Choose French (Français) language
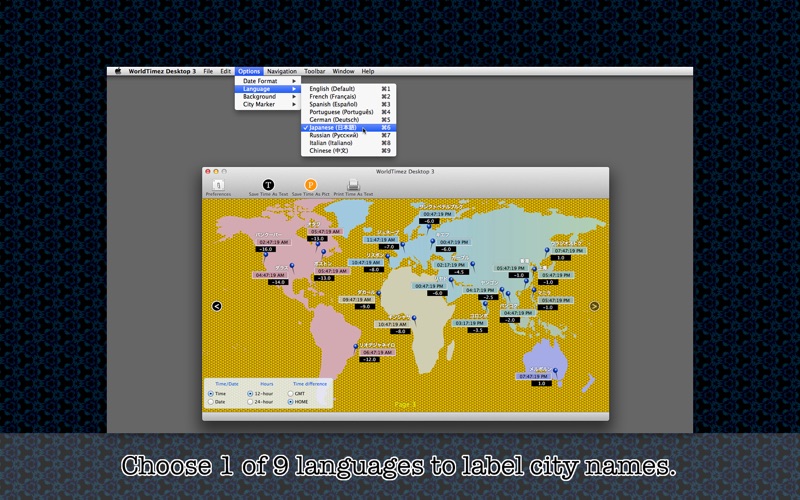 point(348,96)
